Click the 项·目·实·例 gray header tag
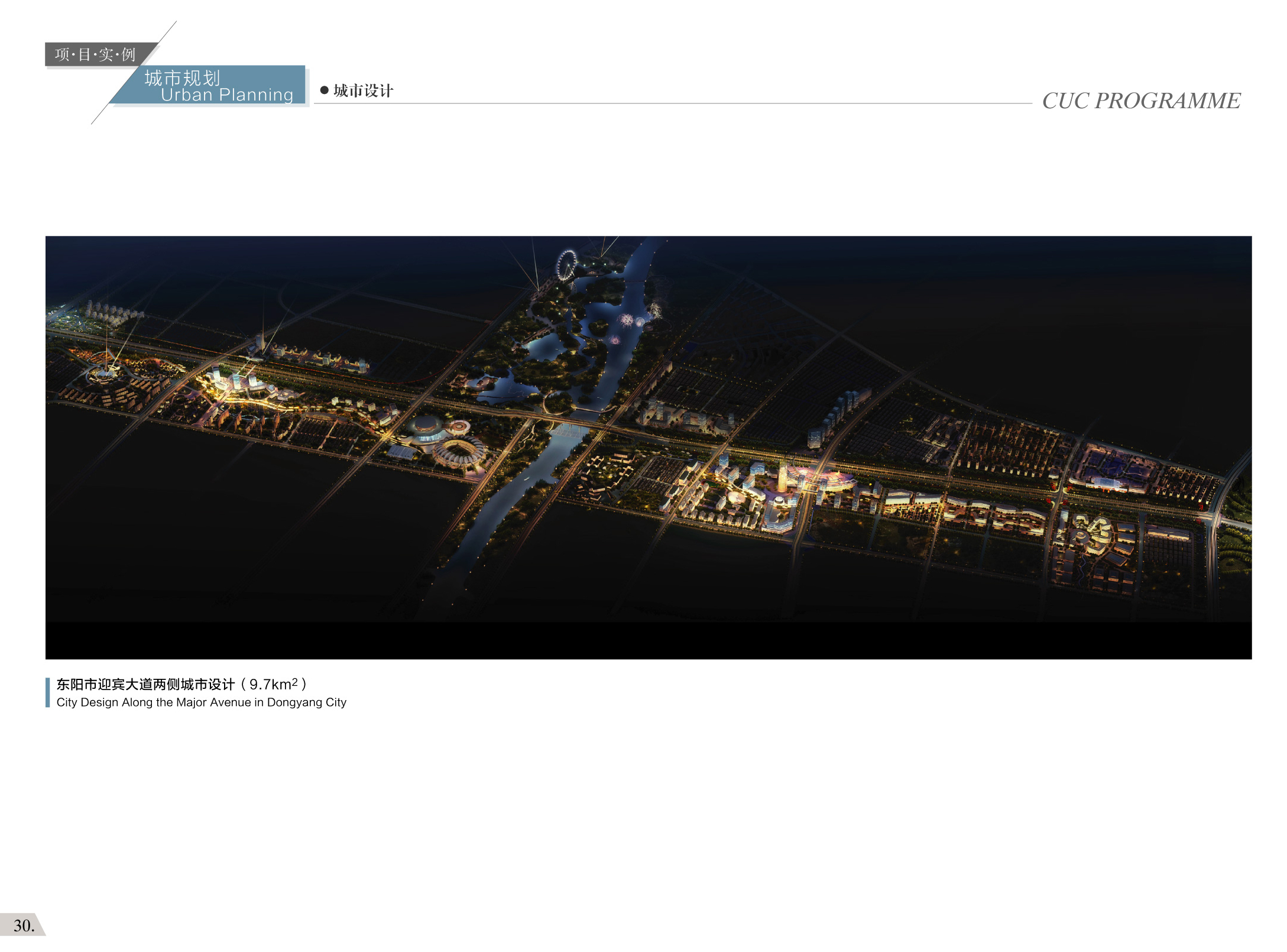 click(x=95, y=55)
